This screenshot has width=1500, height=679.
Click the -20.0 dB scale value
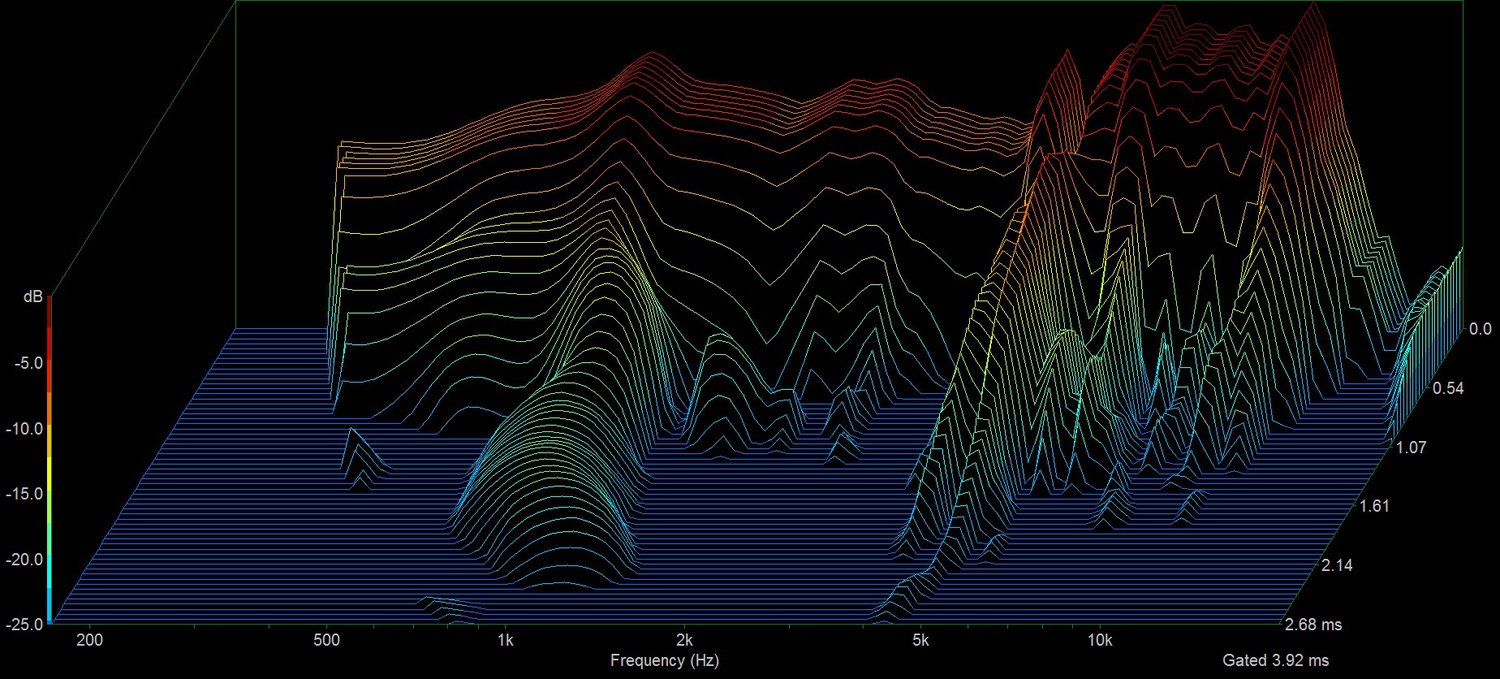(23, 558)
